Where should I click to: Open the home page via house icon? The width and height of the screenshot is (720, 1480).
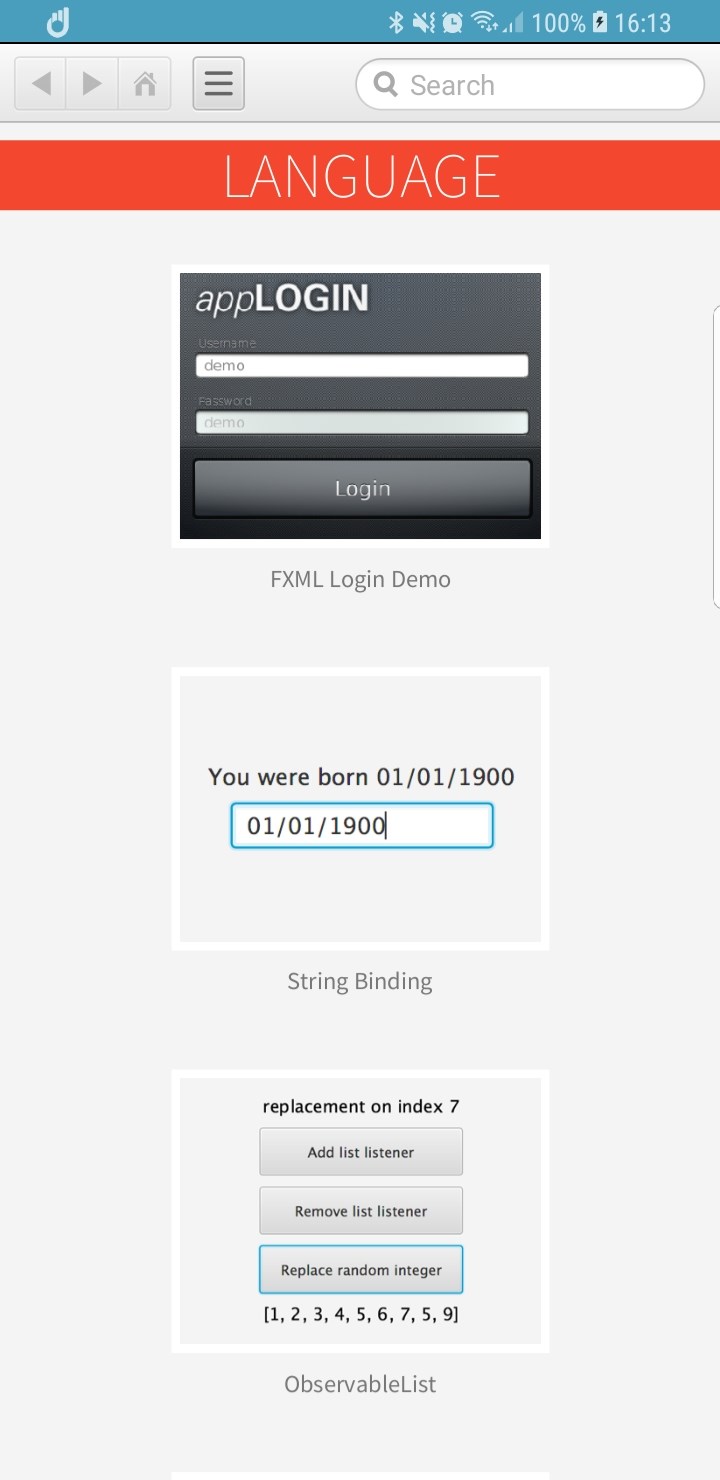click(x=145, y=83)
